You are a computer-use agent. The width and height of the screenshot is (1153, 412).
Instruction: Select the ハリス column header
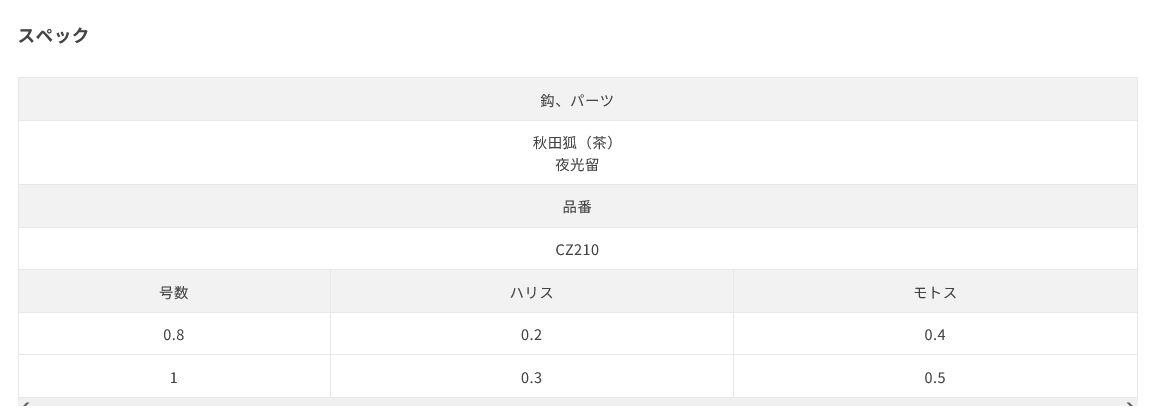coord(532,292)
